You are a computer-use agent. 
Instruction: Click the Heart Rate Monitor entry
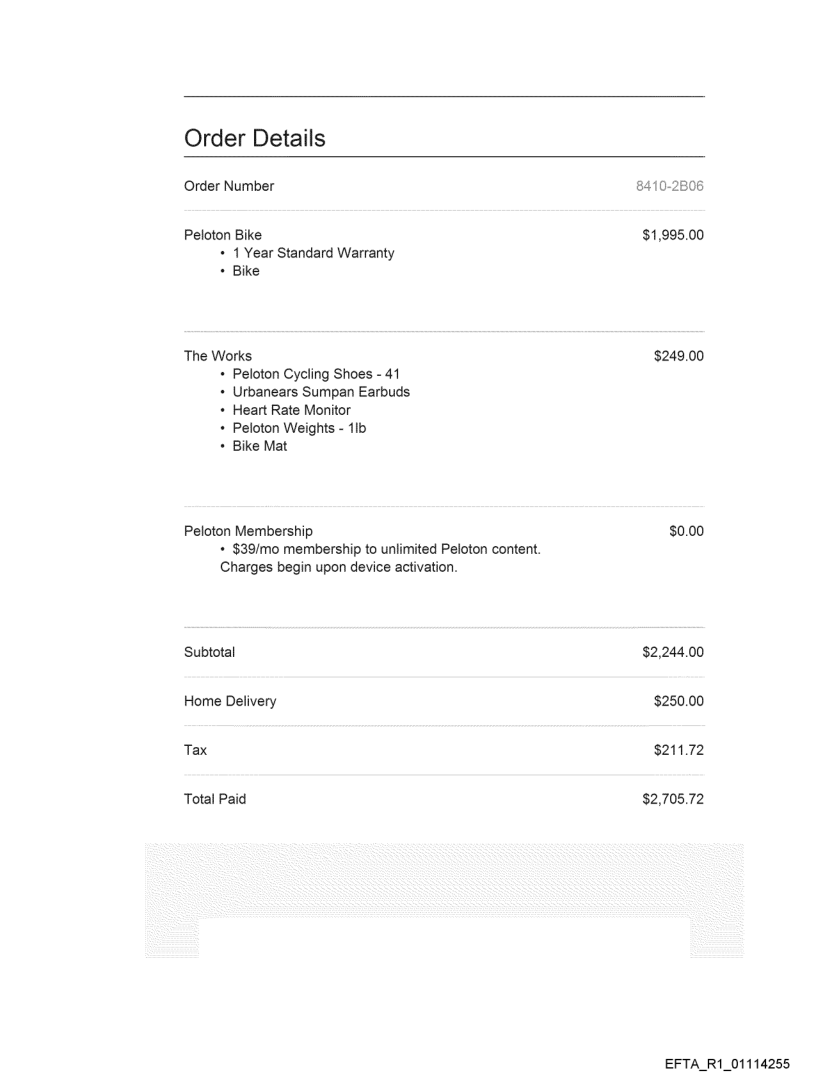pyautogui.click(x=291, y=410)
